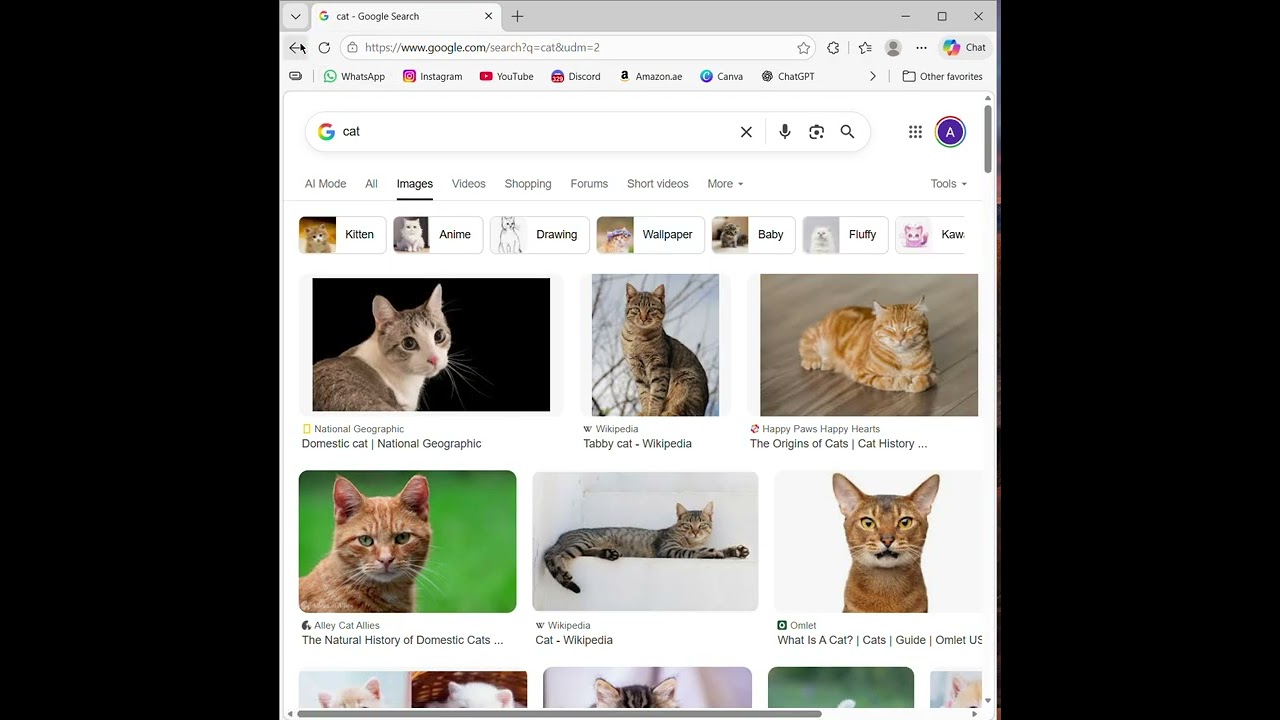Search by image with Lens camera icon

coord(816,132)
